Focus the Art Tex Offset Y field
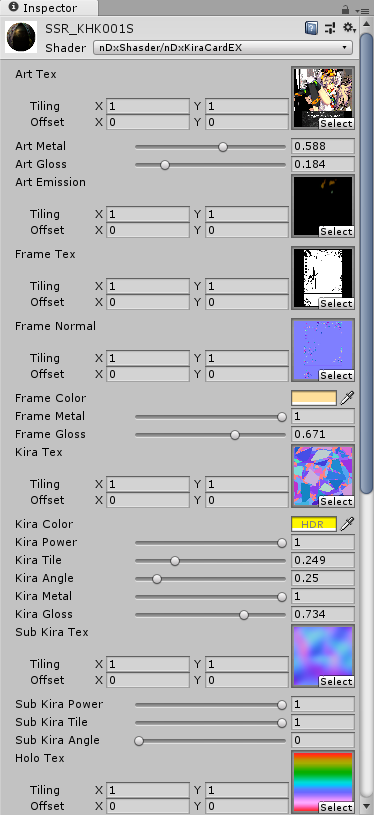374x815 pixels. 247,123
